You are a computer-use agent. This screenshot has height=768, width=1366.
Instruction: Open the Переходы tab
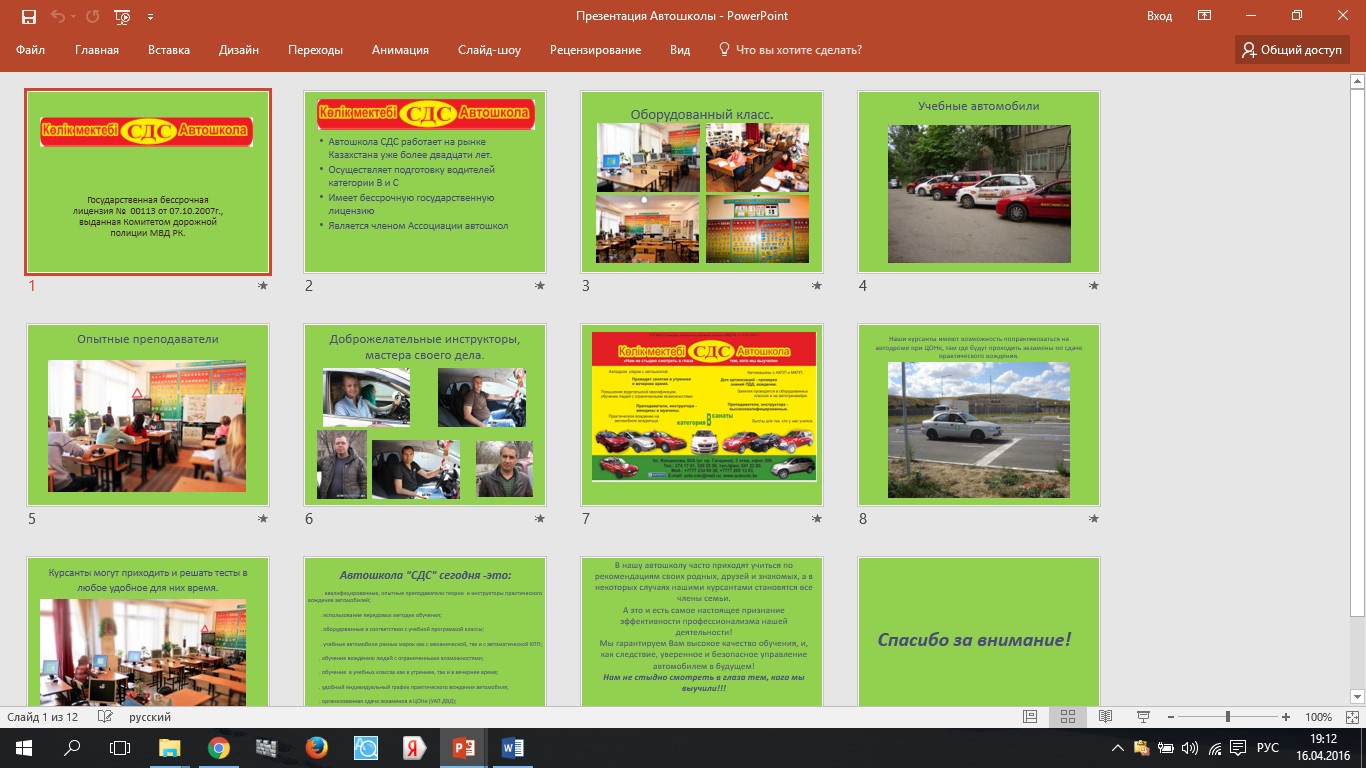[315, 50]
